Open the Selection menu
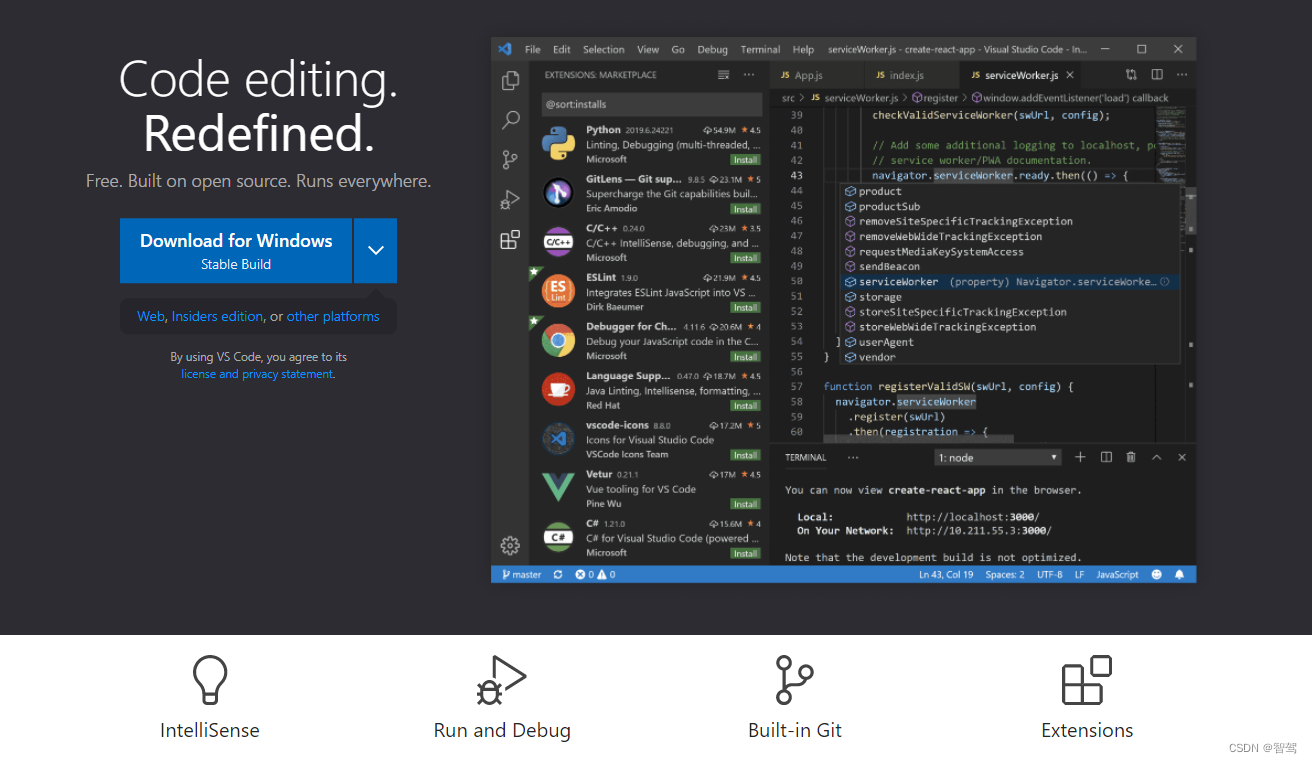Viewport: 1312px width, 763px height. [603, 49]
